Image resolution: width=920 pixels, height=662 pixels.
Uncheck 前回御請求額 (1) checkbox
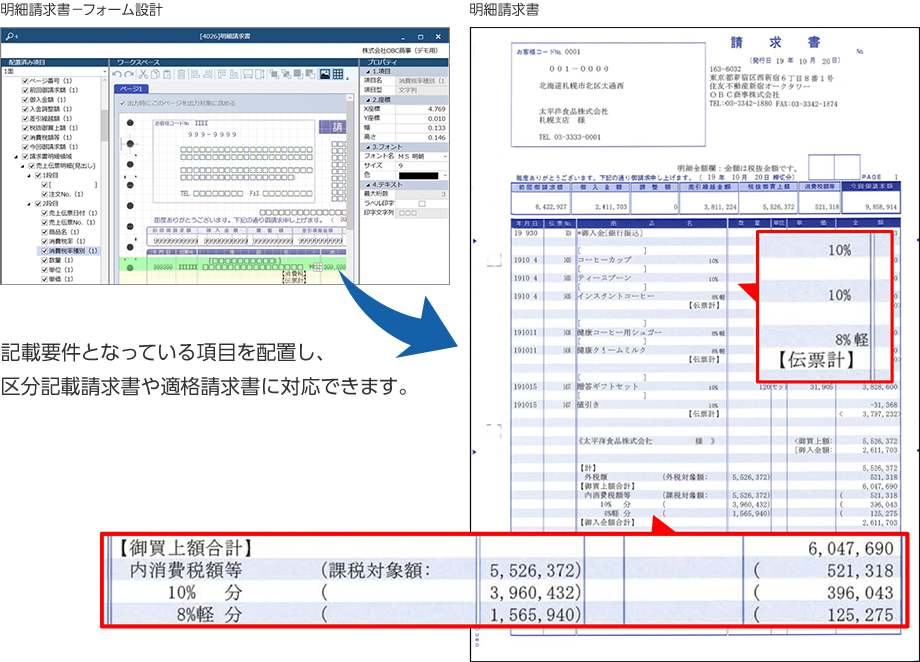click(25, 90)
